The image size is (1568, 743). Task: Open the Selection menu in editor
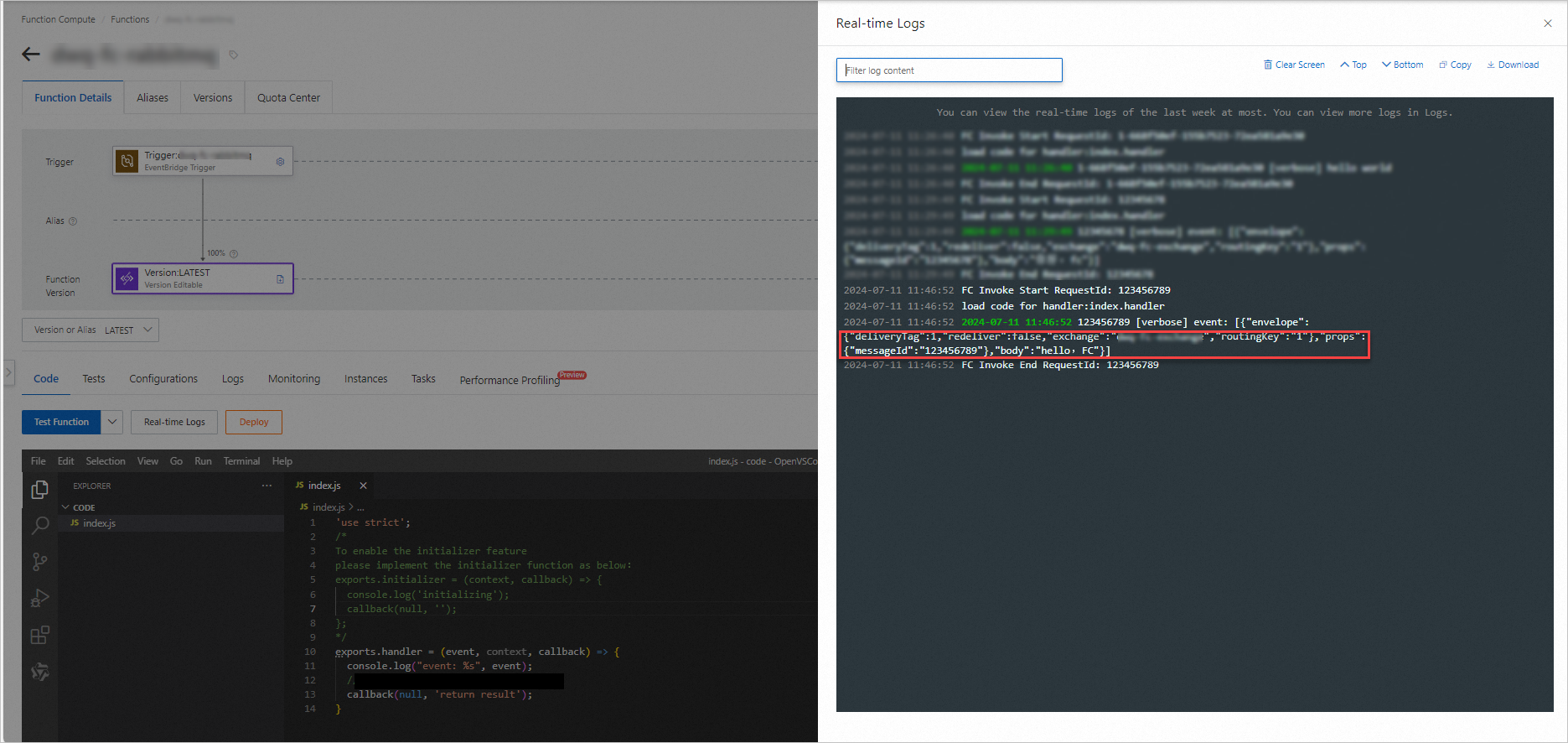click(106, 461)
